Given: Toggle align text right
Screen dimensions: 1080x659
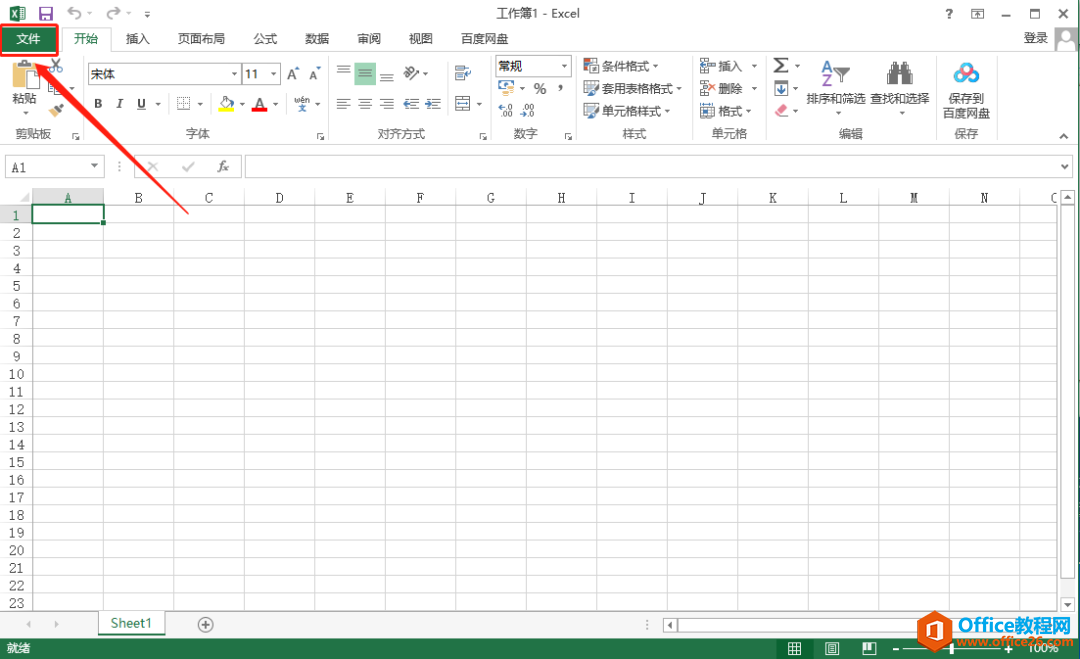Looking at the screenshot, I should click(x=387, y=104).
